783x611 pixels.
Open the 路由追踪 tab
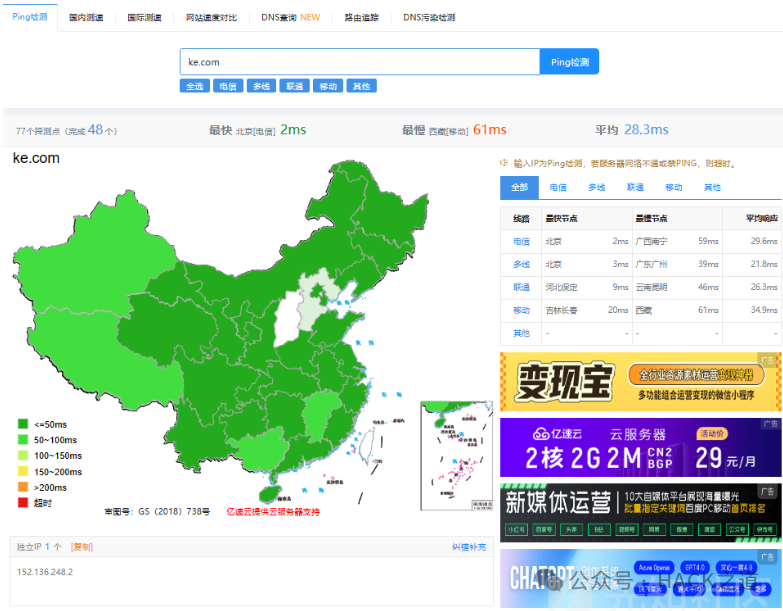(362, 17)
